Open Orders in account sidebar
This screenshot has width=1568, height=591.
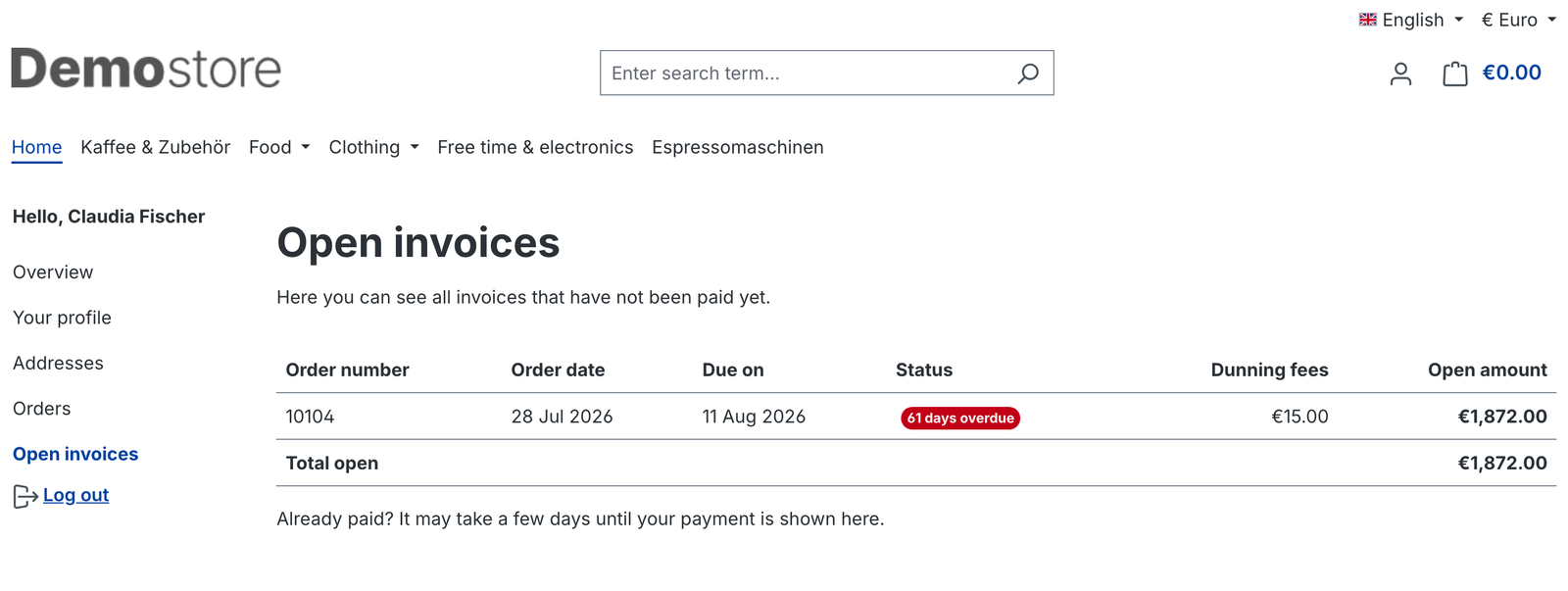pos(41,409)
